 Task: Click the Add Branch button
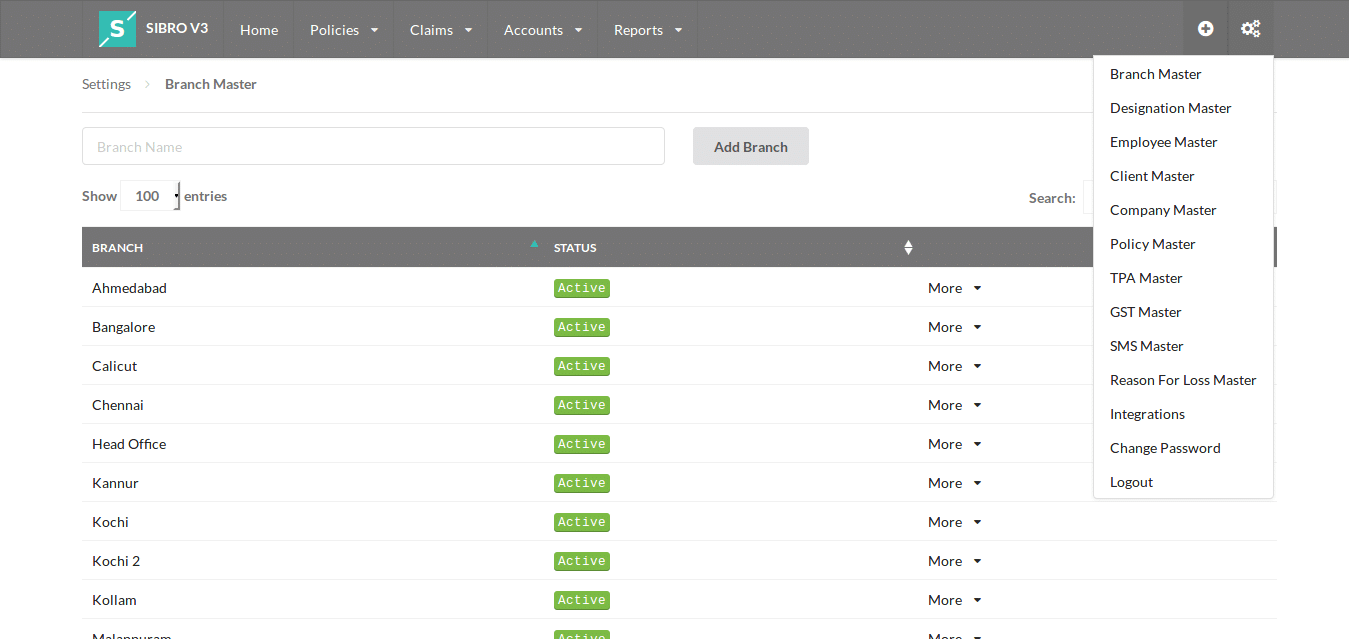(751, 146)
